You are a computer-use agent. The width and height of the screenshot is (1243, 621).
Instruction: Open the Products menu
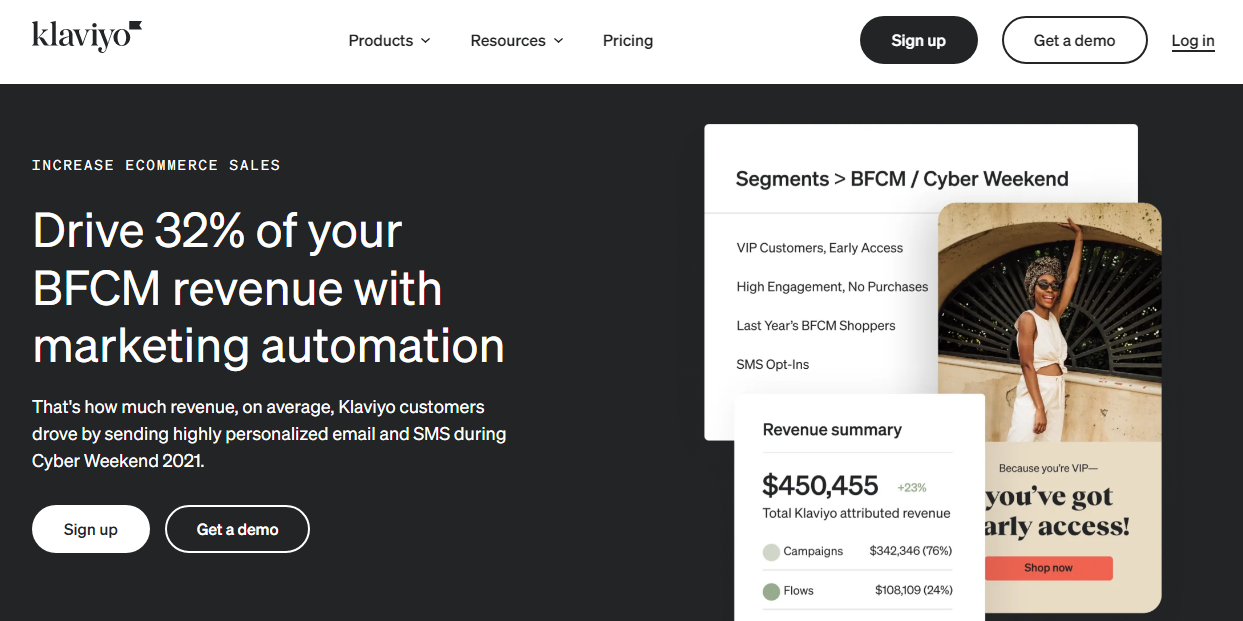click(x=381, y=41)
